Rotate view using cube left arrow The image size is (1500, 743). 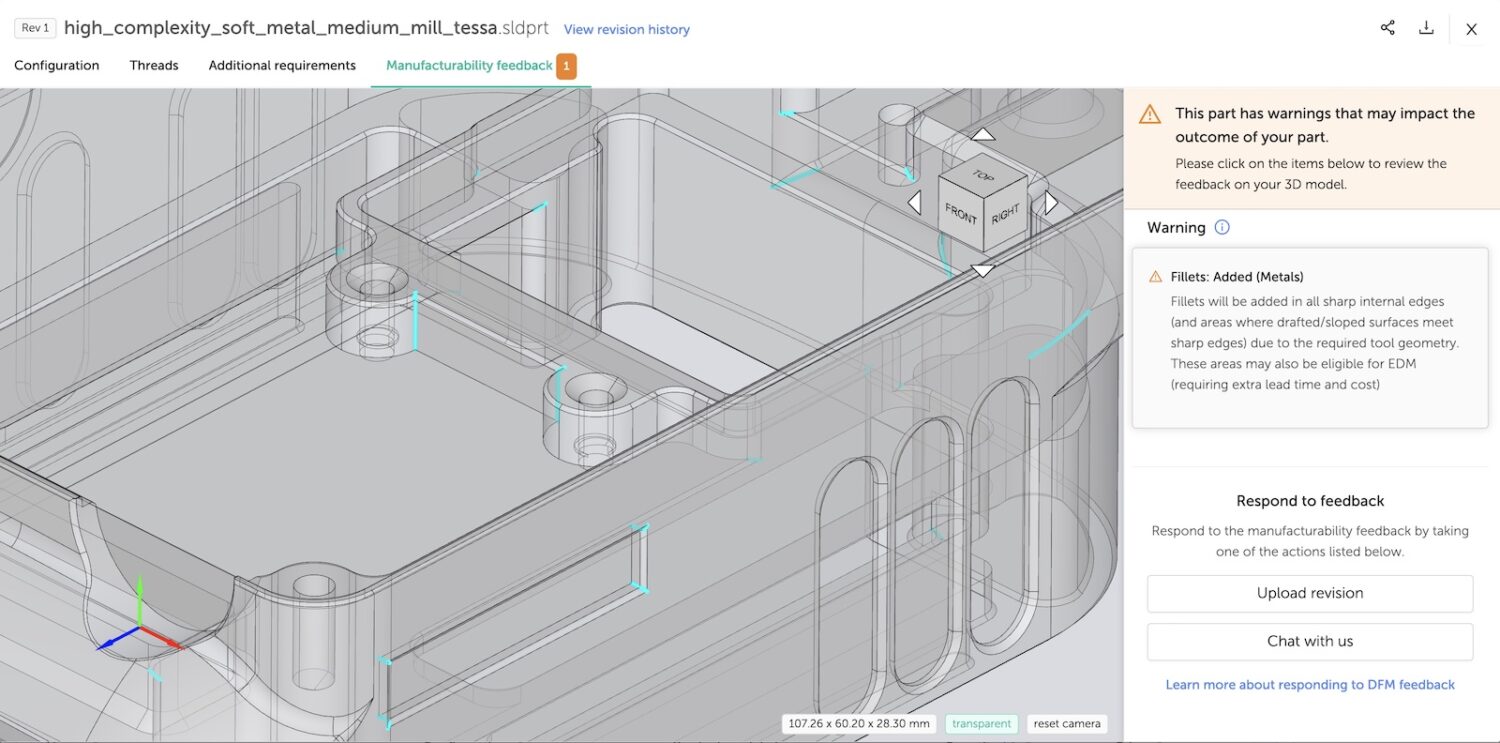(x=914, y=203)
